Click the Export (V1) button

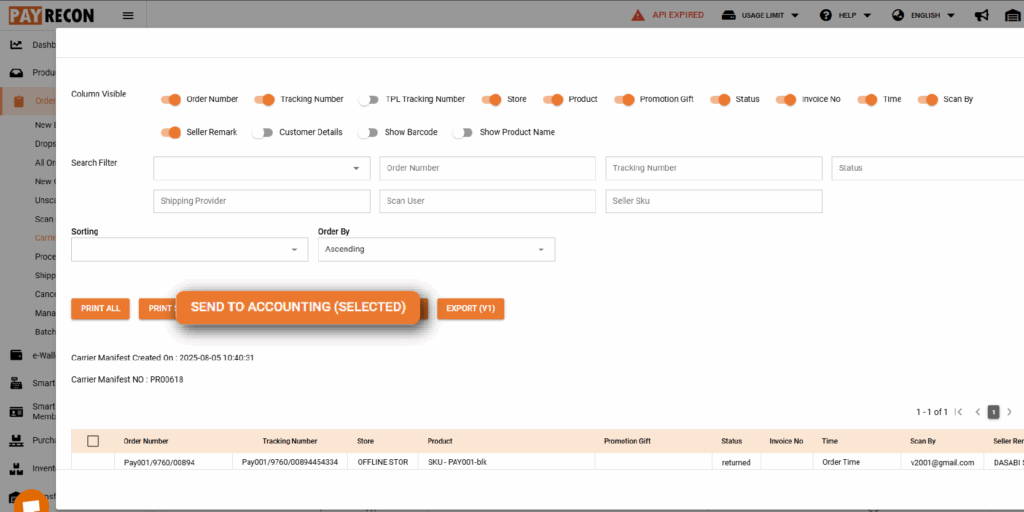(x=470, y=308)
